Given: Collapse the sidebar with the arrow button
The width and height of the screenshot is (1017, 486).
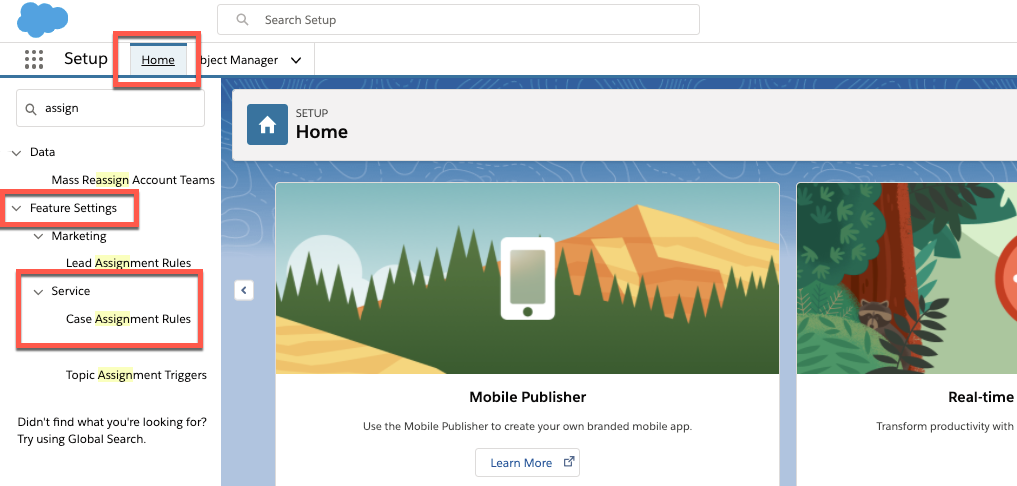Looking at the screenshot, I should [244, 291].
